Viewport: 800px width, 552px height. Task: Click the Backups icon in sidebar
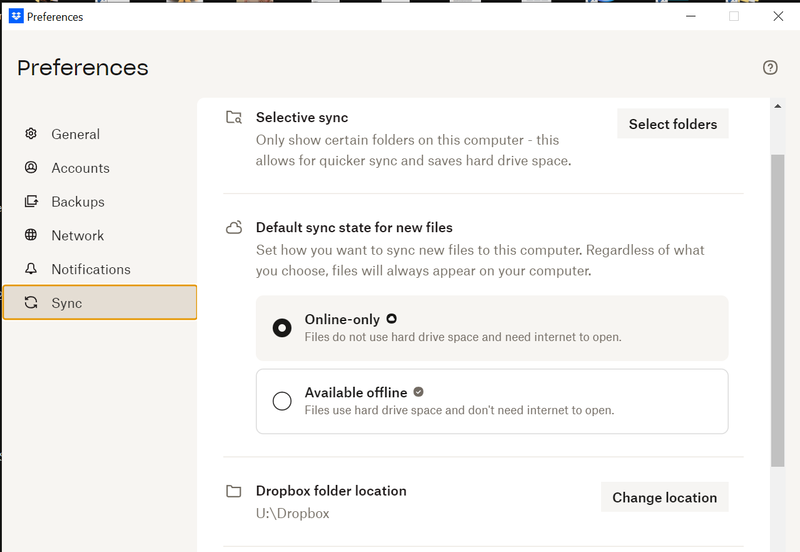(x=31, y=202)
